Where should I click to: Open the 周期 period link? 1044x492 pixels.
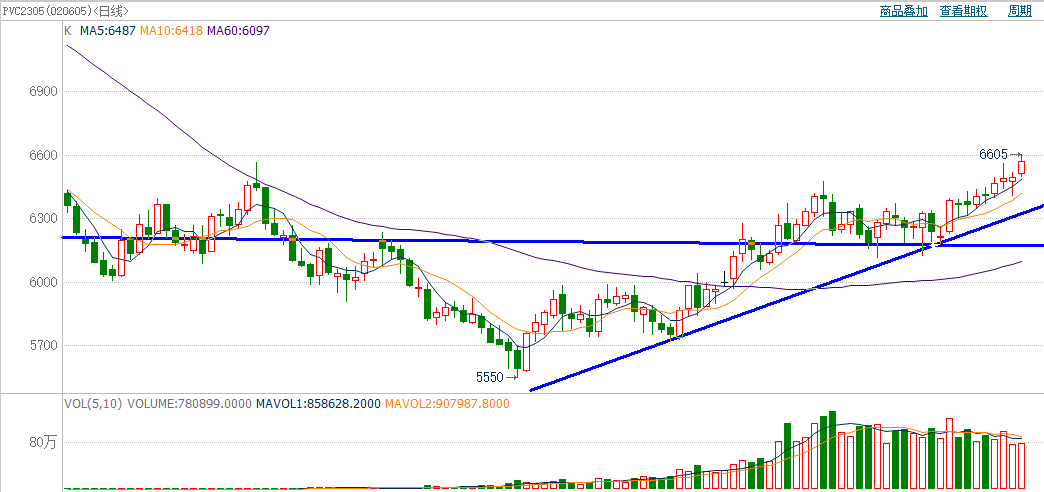pyautogui.click(x=1020, y=11)
